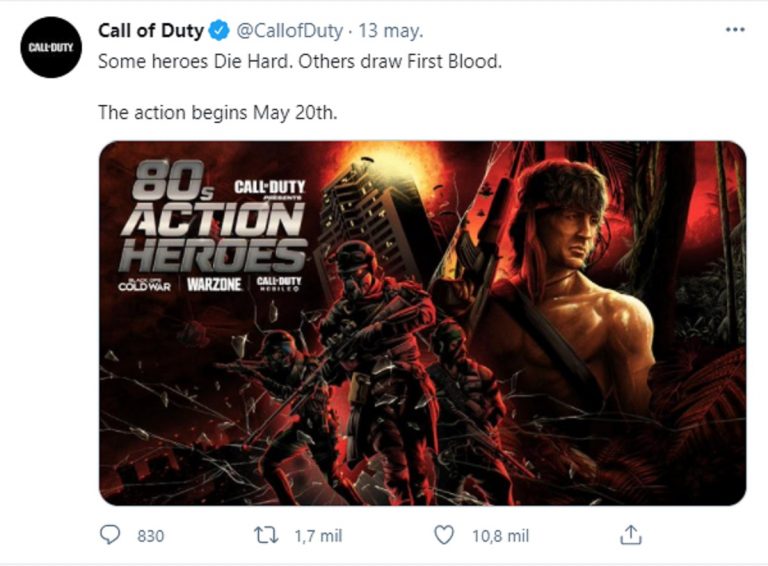The image size is (768, 566).
Task: Click the Call of Duty profile avatar
Action: (x=49, y=47)
